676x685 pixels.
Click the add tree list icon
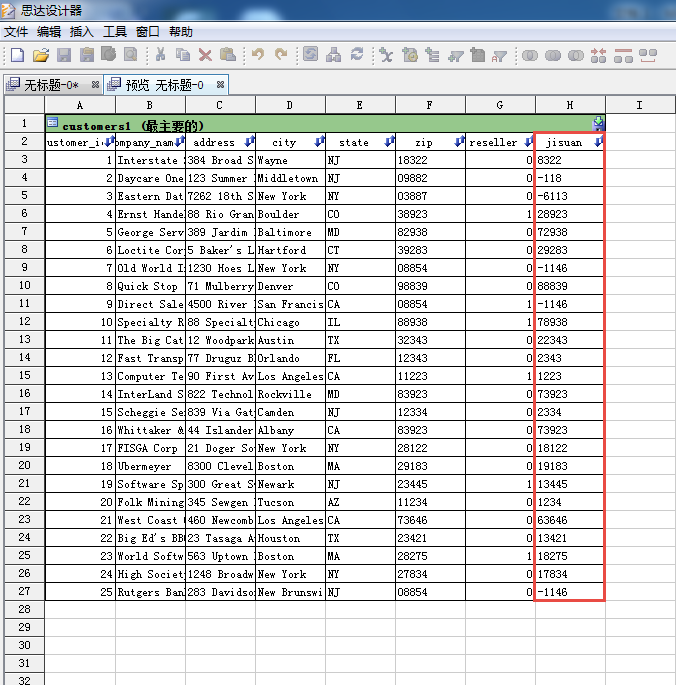click(x=433, y=55)
